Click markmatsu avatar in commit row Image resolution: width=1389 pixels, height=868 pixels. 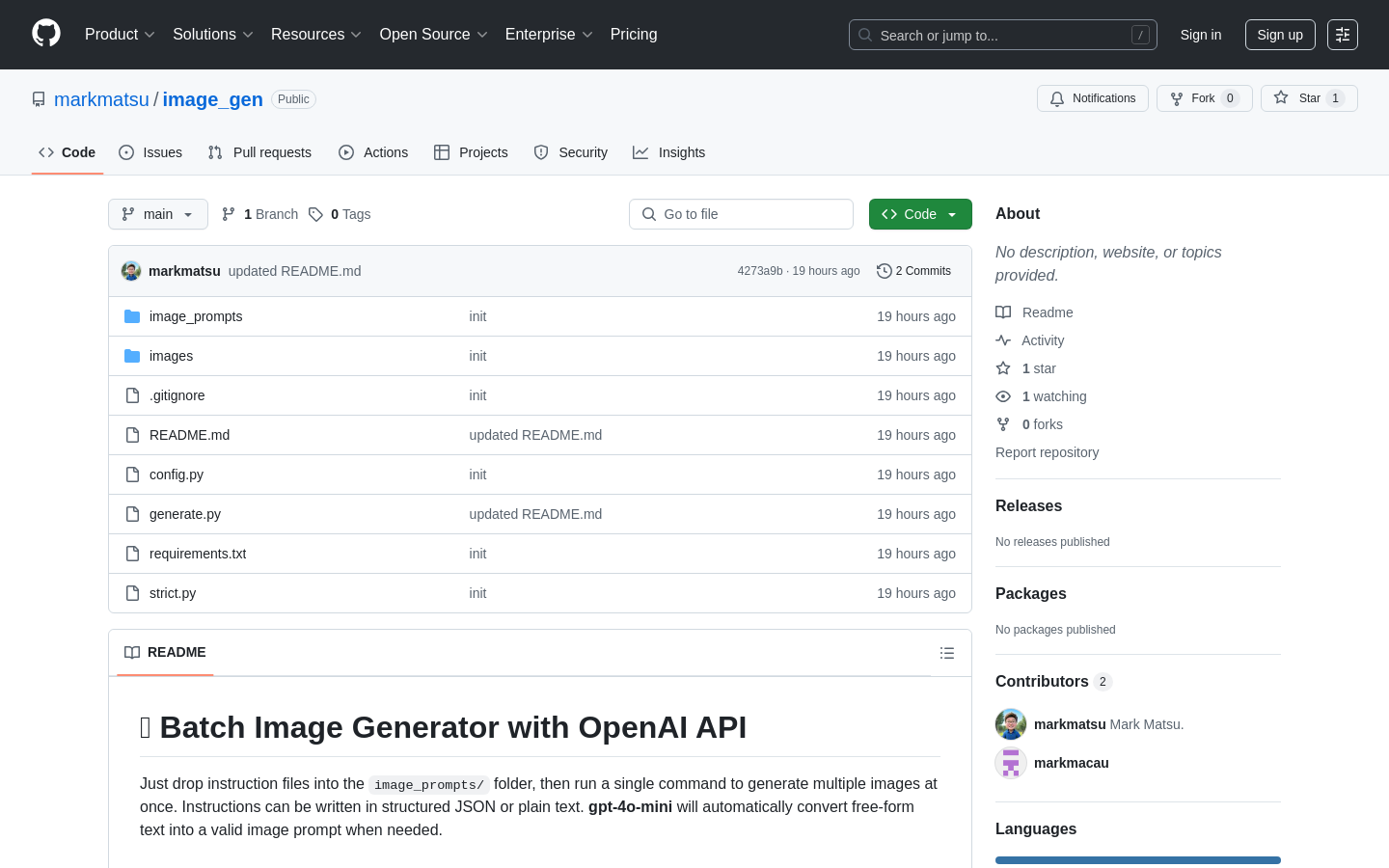click(131, 271)
